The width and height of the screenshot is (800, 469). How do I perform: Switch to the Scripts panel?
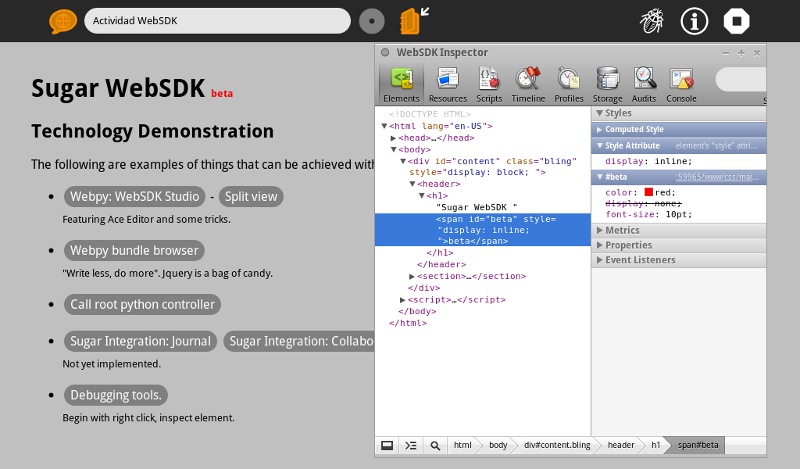click(x=489, y=84)
